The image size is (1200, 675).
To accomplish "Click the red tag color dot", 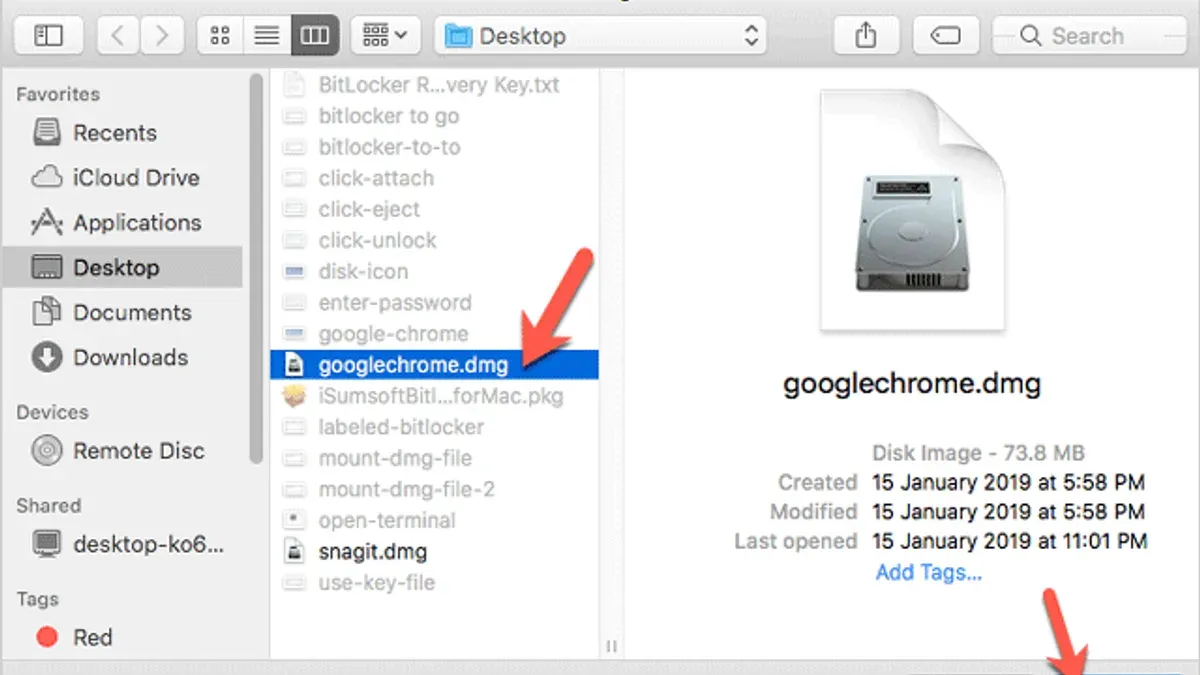I will [46, 637].
